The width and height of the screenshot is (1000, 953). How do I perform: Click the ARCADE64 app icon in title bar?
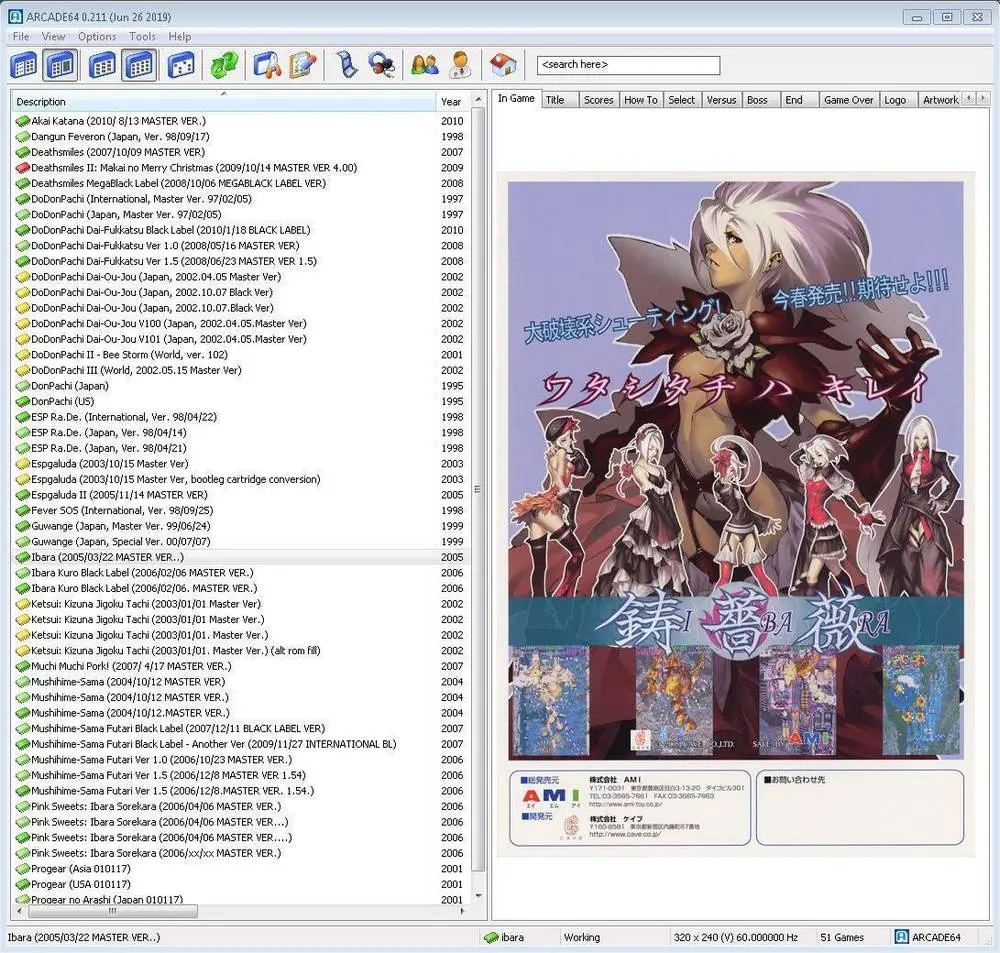click(15, 17)
